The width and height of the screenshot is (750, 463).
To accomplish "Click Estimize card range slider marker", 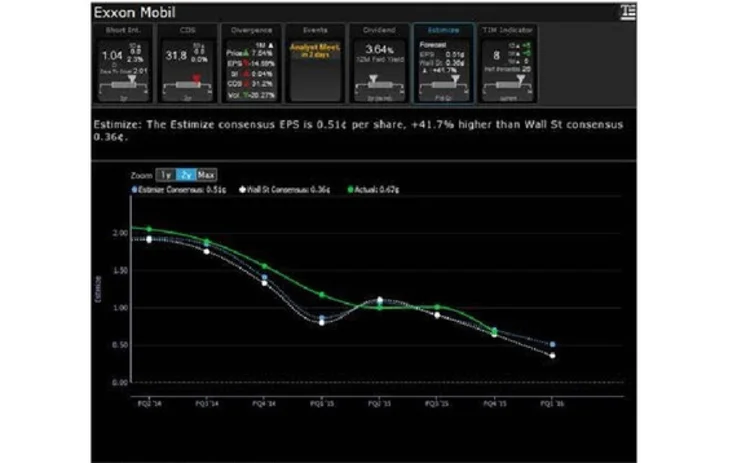I will pos(455,78).
